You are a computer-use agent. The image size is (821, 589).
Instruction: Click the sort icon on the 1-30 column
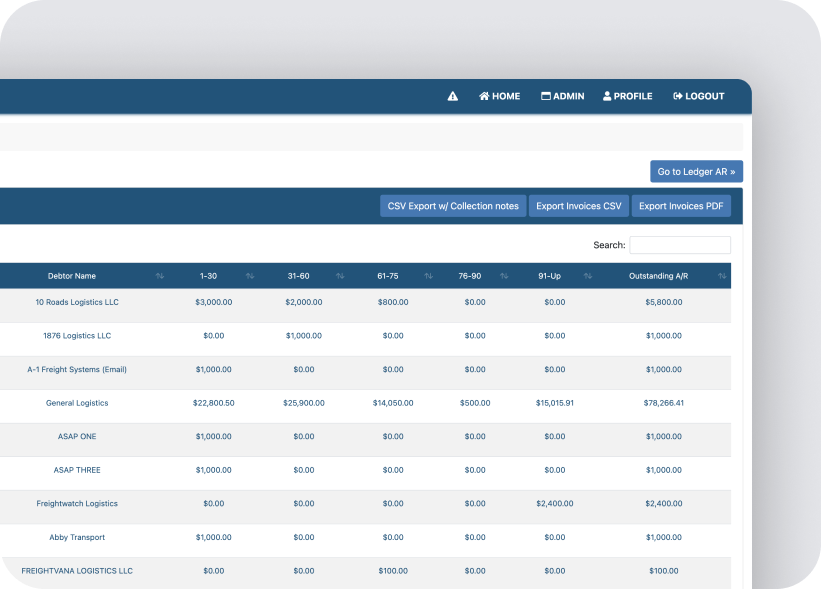(x=248, y=276)
